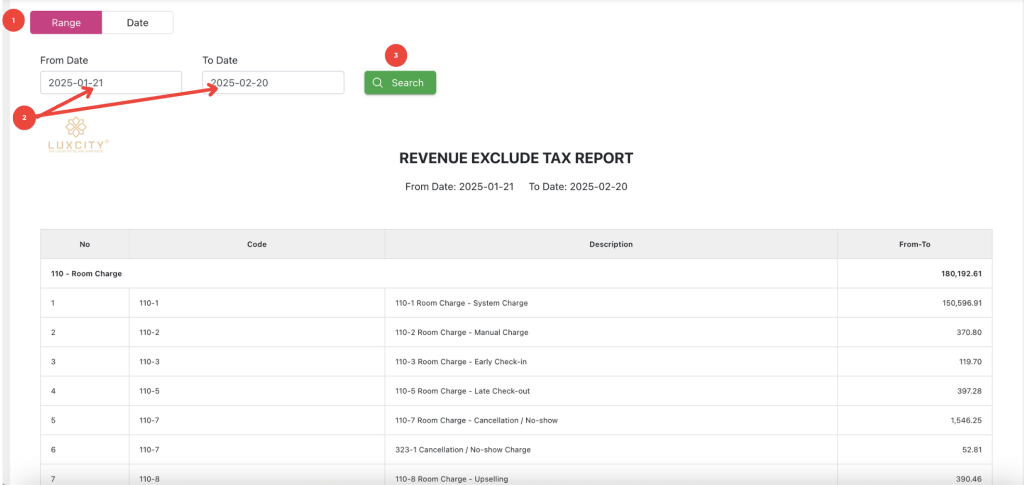Screen dimensions: 1024x485
Task: Click the magnifier icon in Search button
Action: click(378, 83)
